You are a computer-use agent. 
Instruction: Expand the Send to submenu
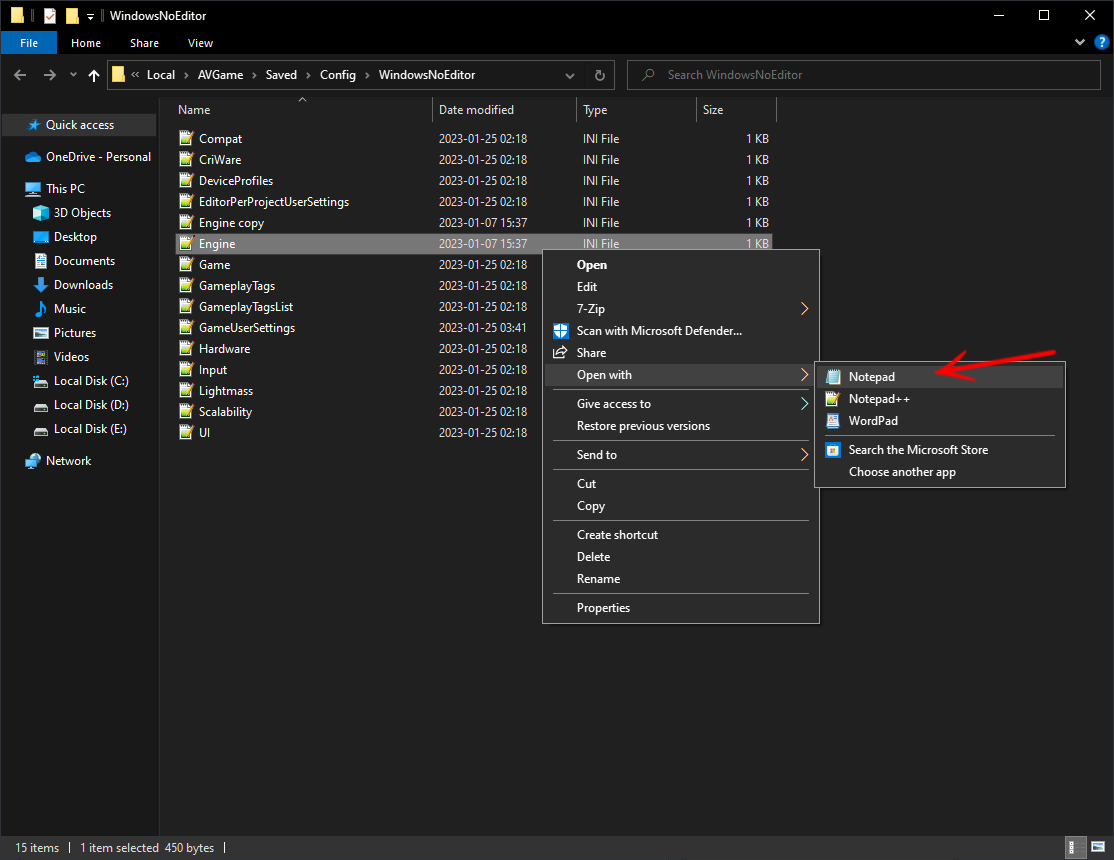681,455
